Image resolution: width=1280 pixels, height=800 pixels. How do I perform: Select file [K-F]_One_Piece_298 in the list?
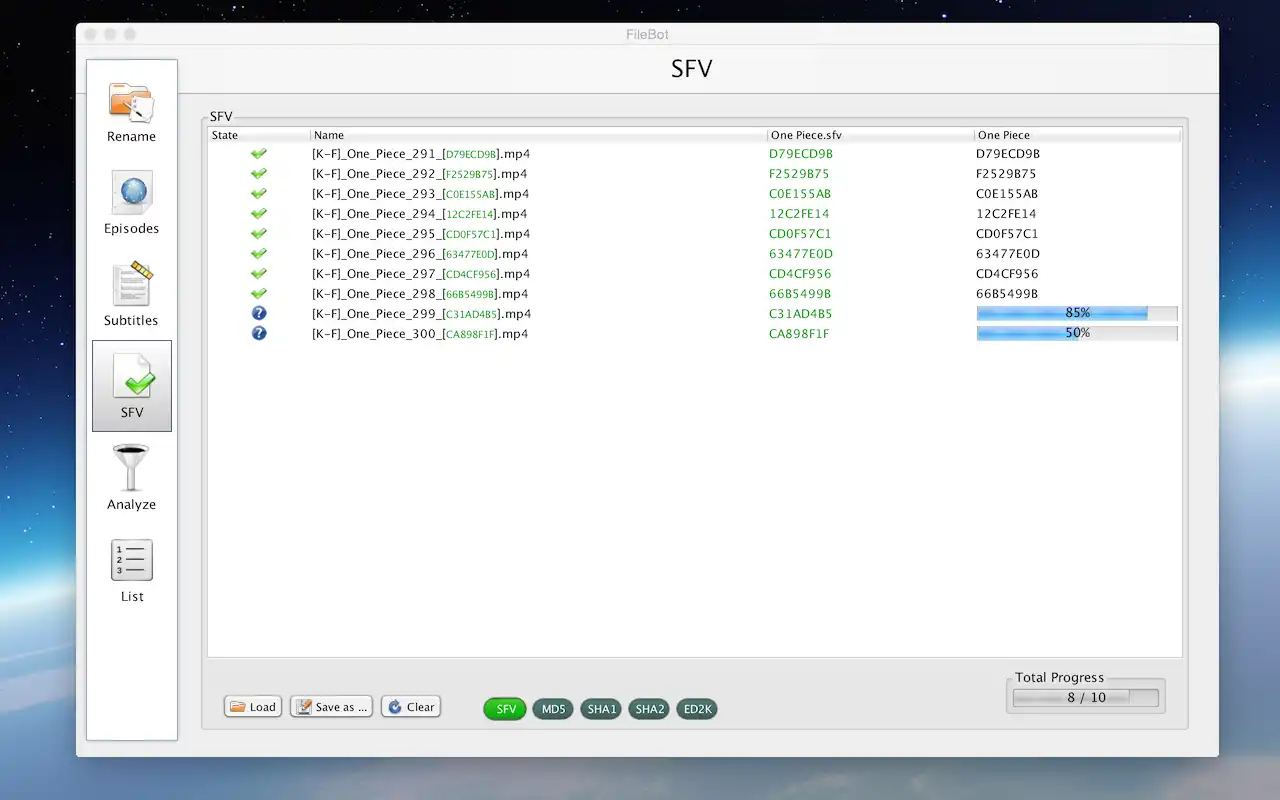(x=420, y=294)
